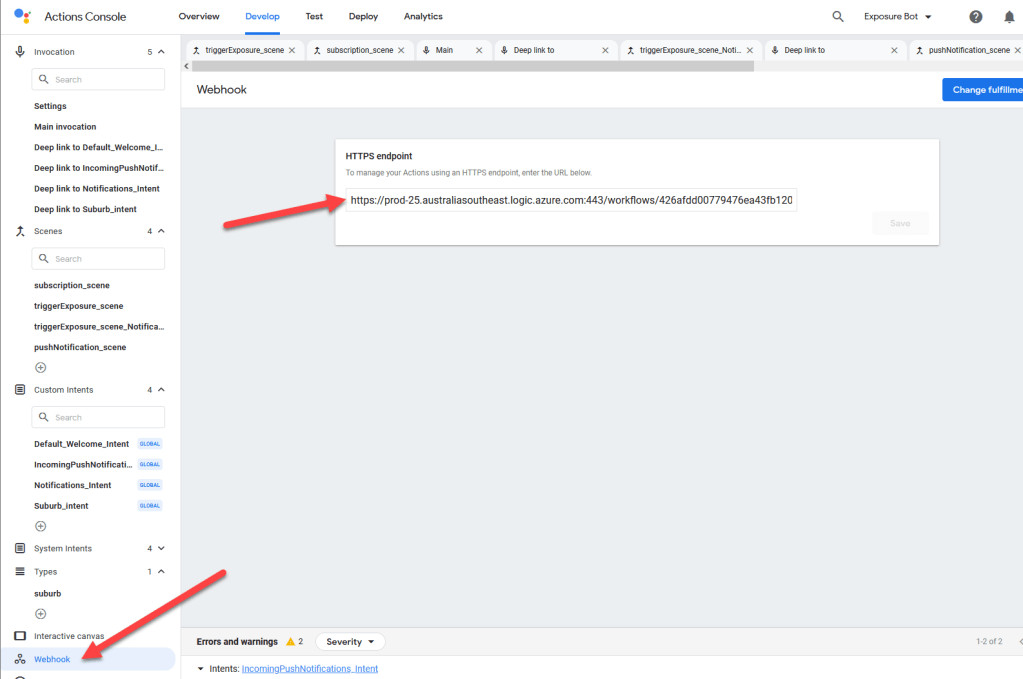The image size is (1023, 679).
Task: Click the Change fulfillment button
Action: point(983,89)
